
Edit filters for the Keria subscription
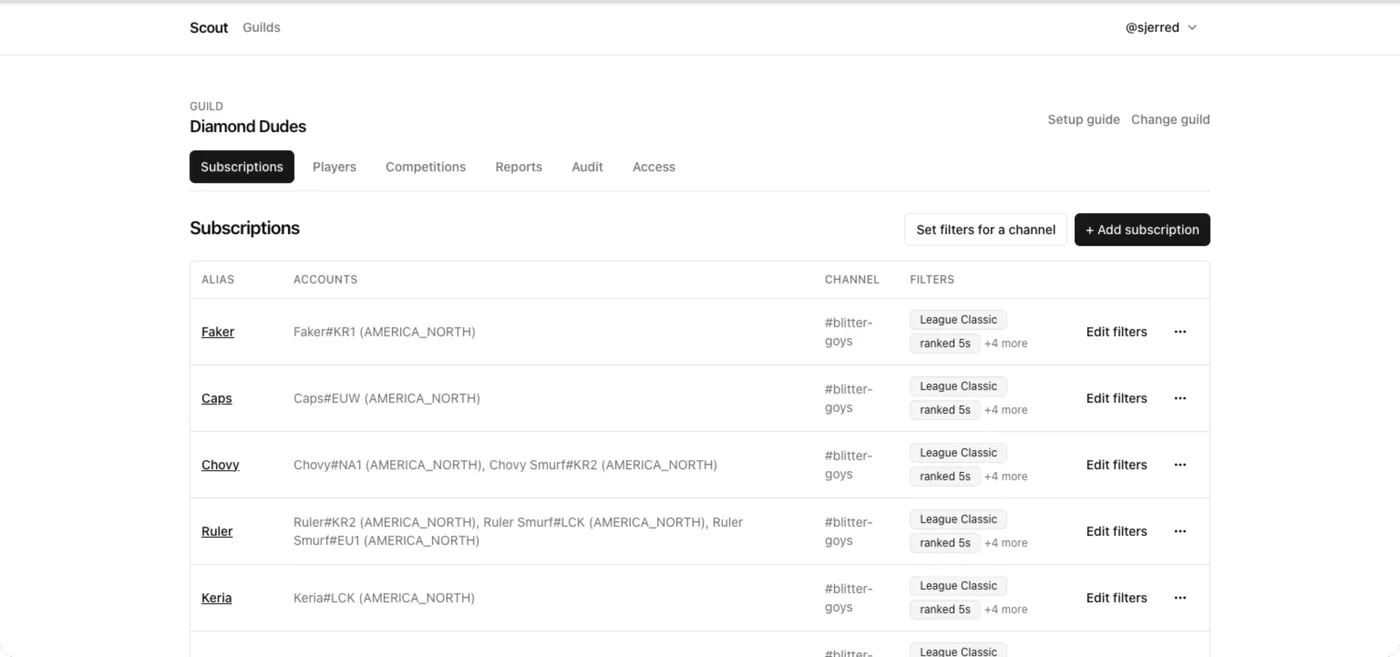pos(1117,598)
